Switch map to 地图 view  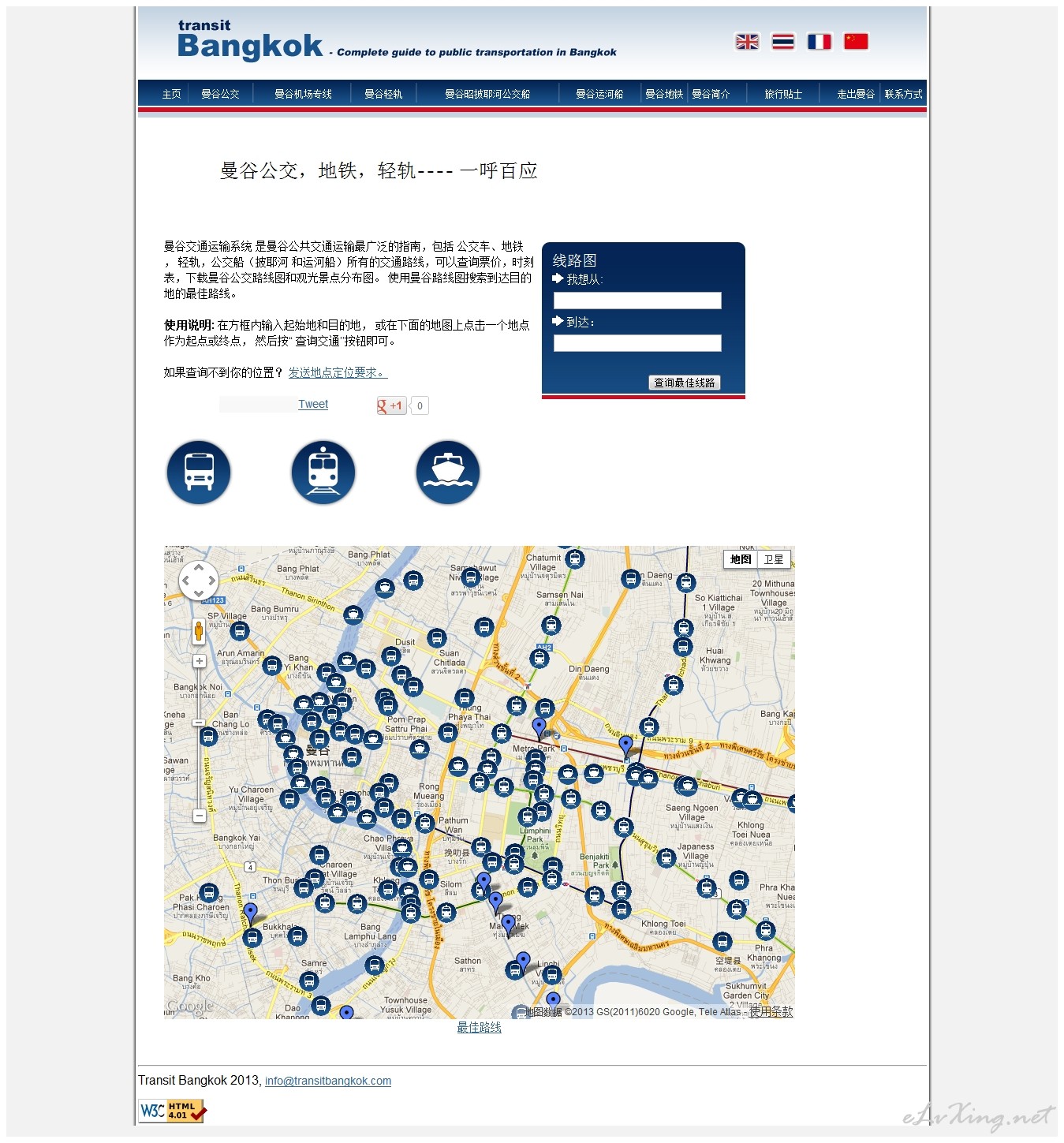click(741, 559)
